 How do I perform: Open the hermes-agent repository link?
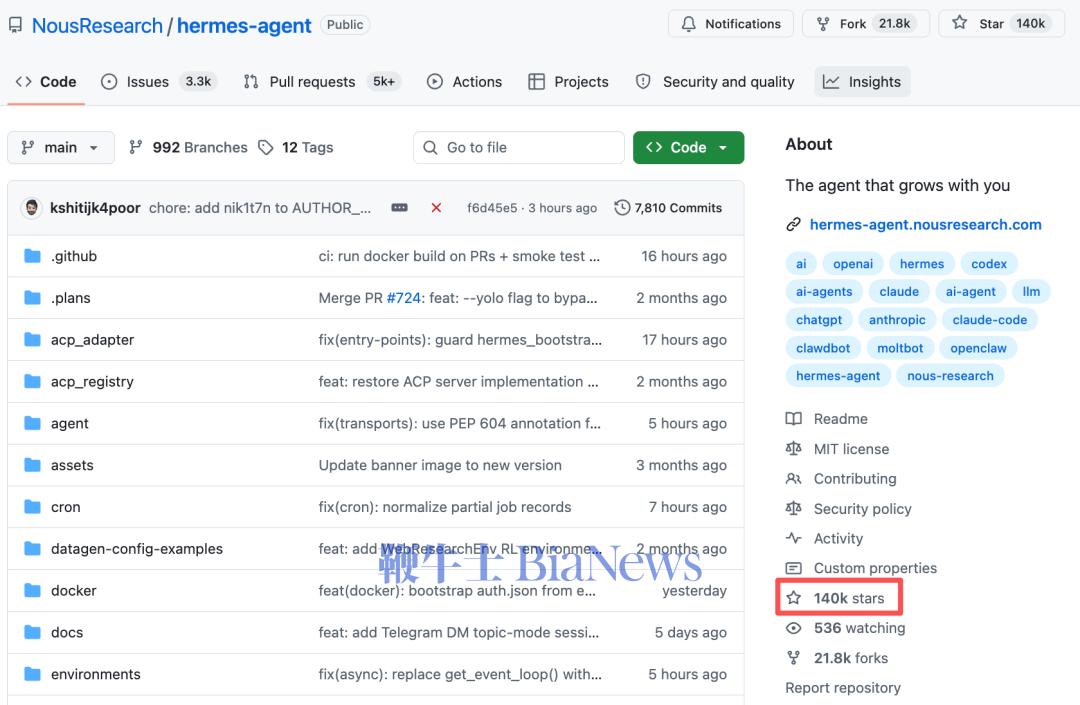pyautogui.click(x=244, y=25)
